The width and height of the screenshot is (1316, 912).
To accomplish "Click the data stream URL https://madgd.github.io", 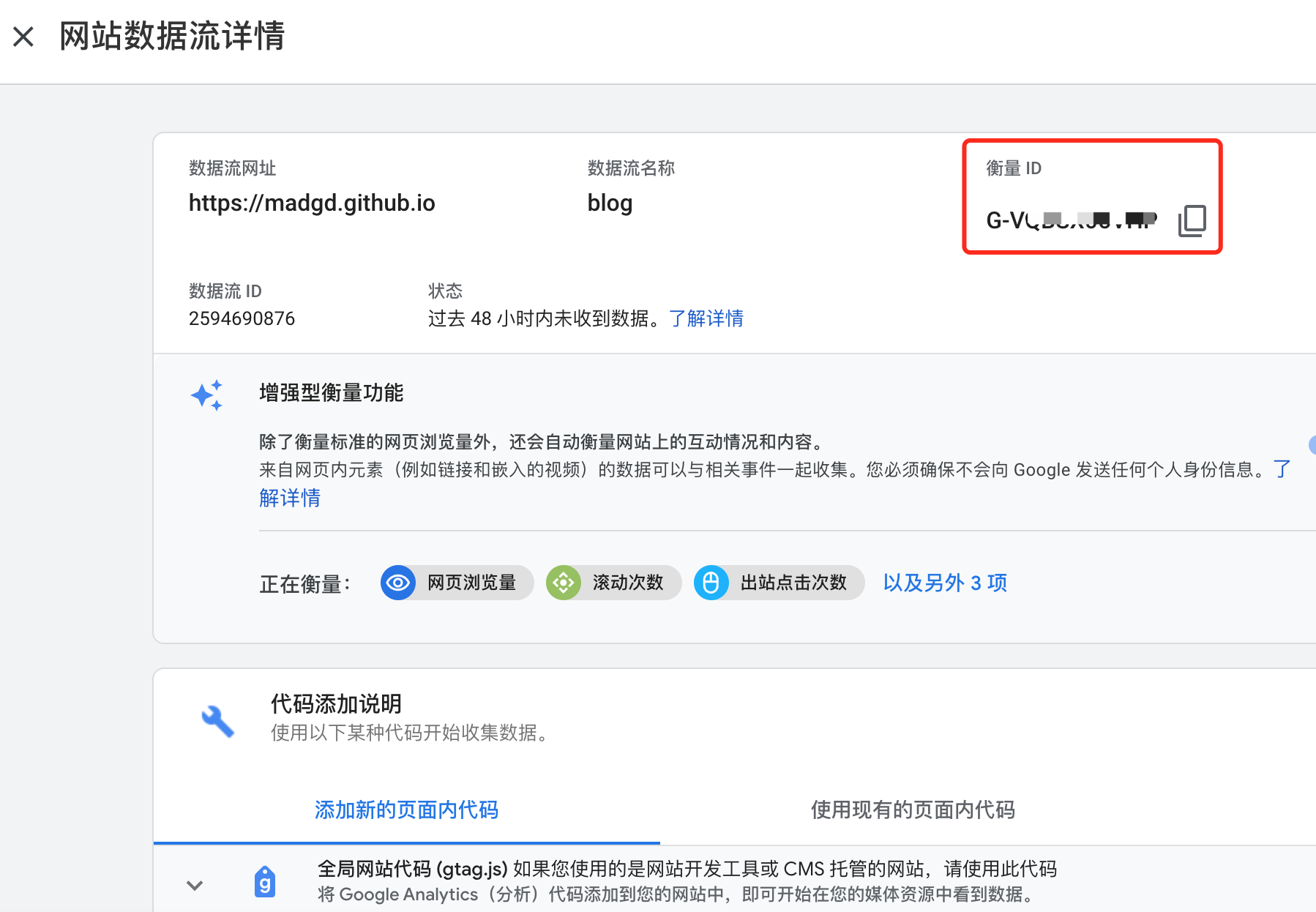I will click(x=312, y=203).
